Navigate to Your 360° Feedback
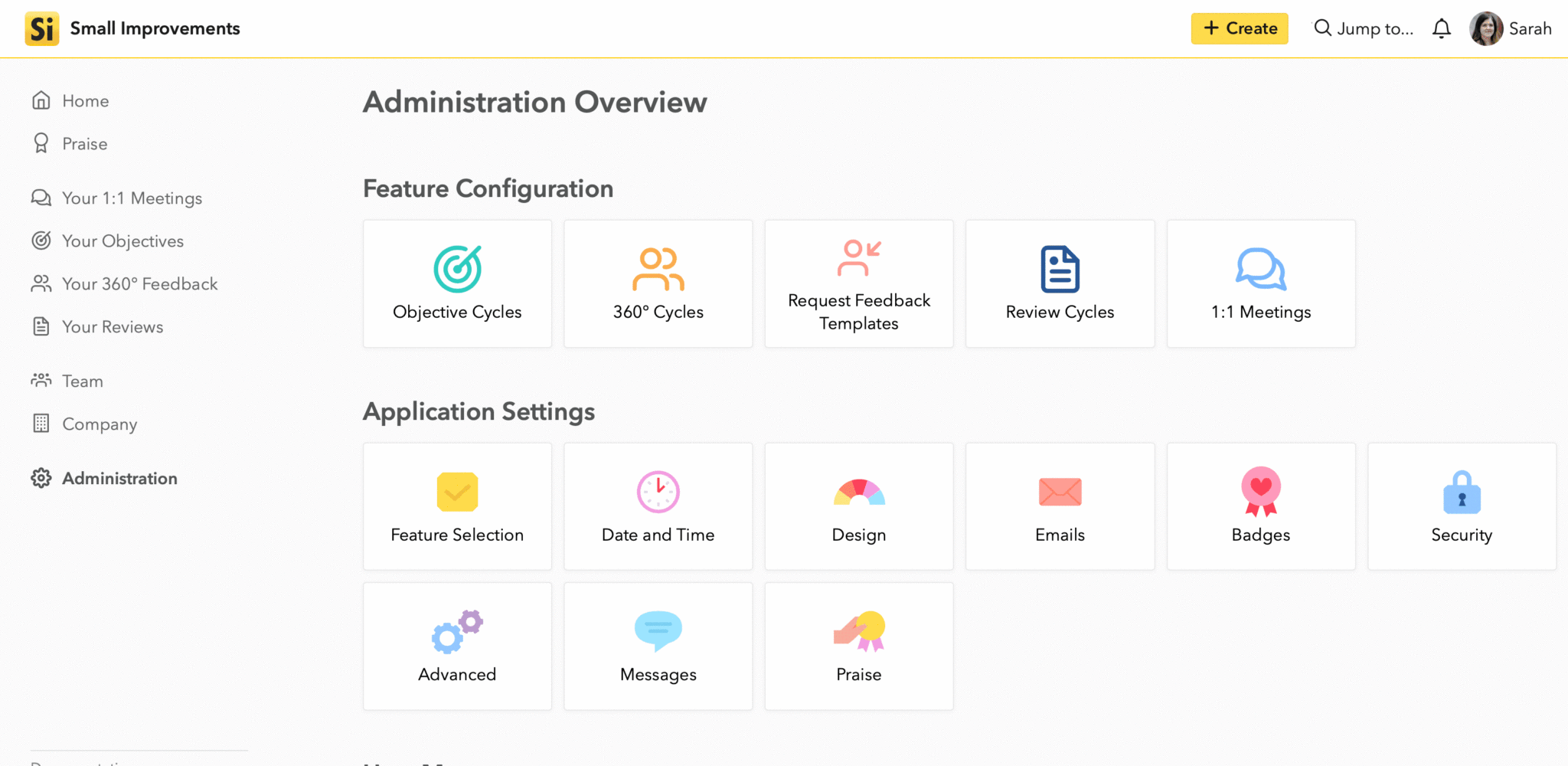 pyautogui.click(x=139, y=283)
